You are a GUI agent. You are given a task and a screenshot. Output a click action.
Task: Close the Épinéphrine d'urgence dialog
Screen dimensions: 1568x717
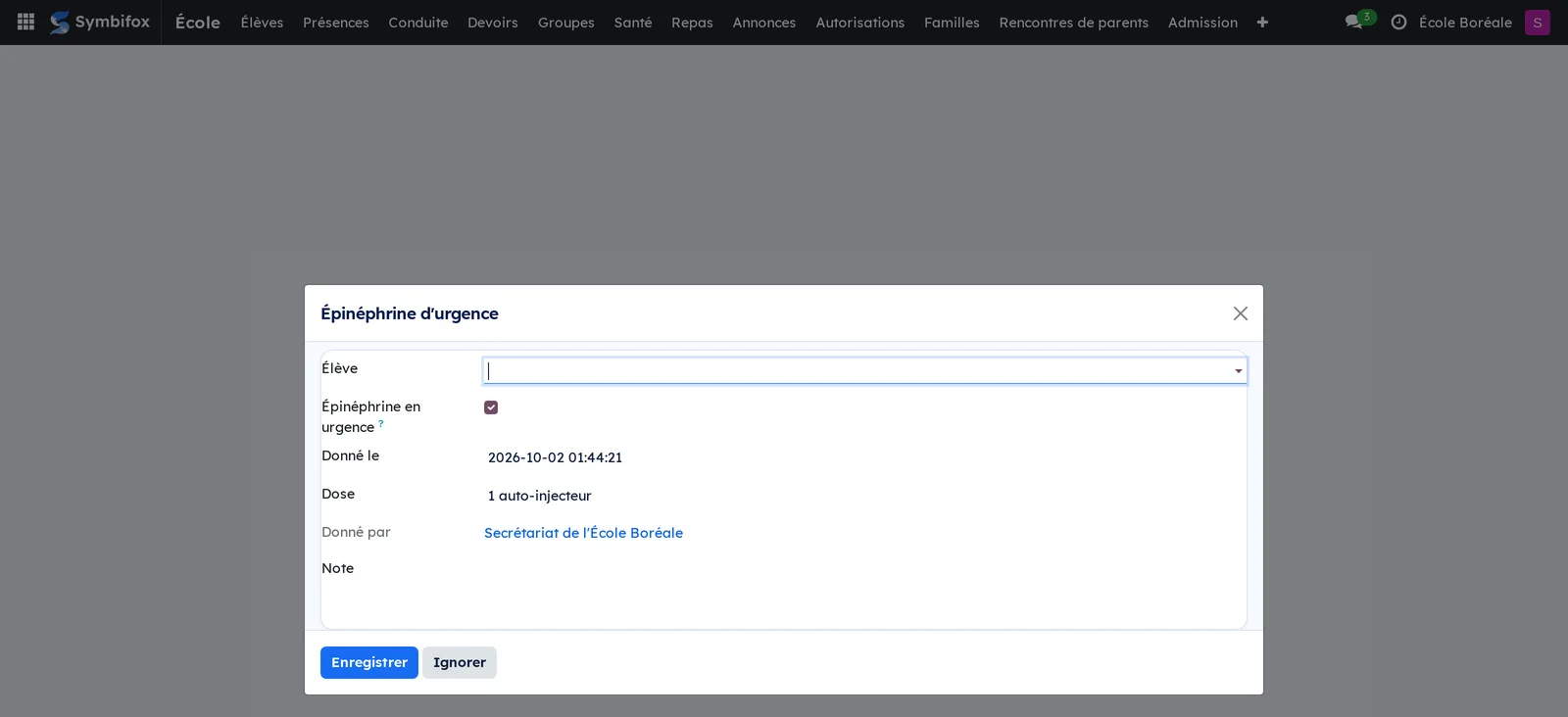pyautogui.click(x=1240, y=313)
